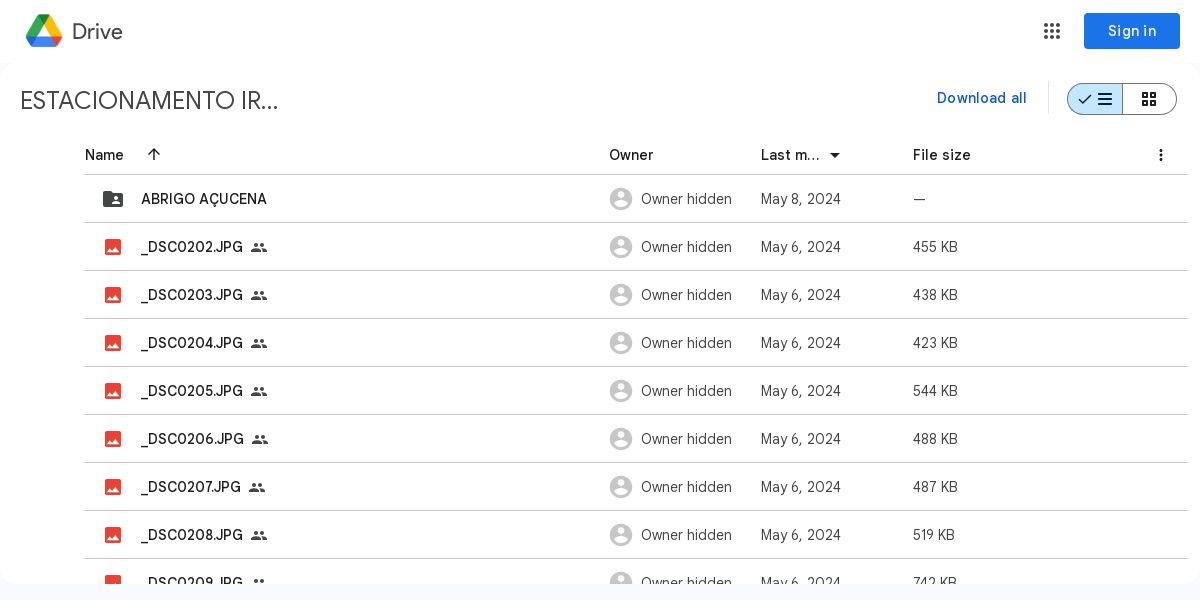The width and height of the screenshot is (1200, 600).
Task: Reverse the Name sort direction arrow
Action: point(154,154)
